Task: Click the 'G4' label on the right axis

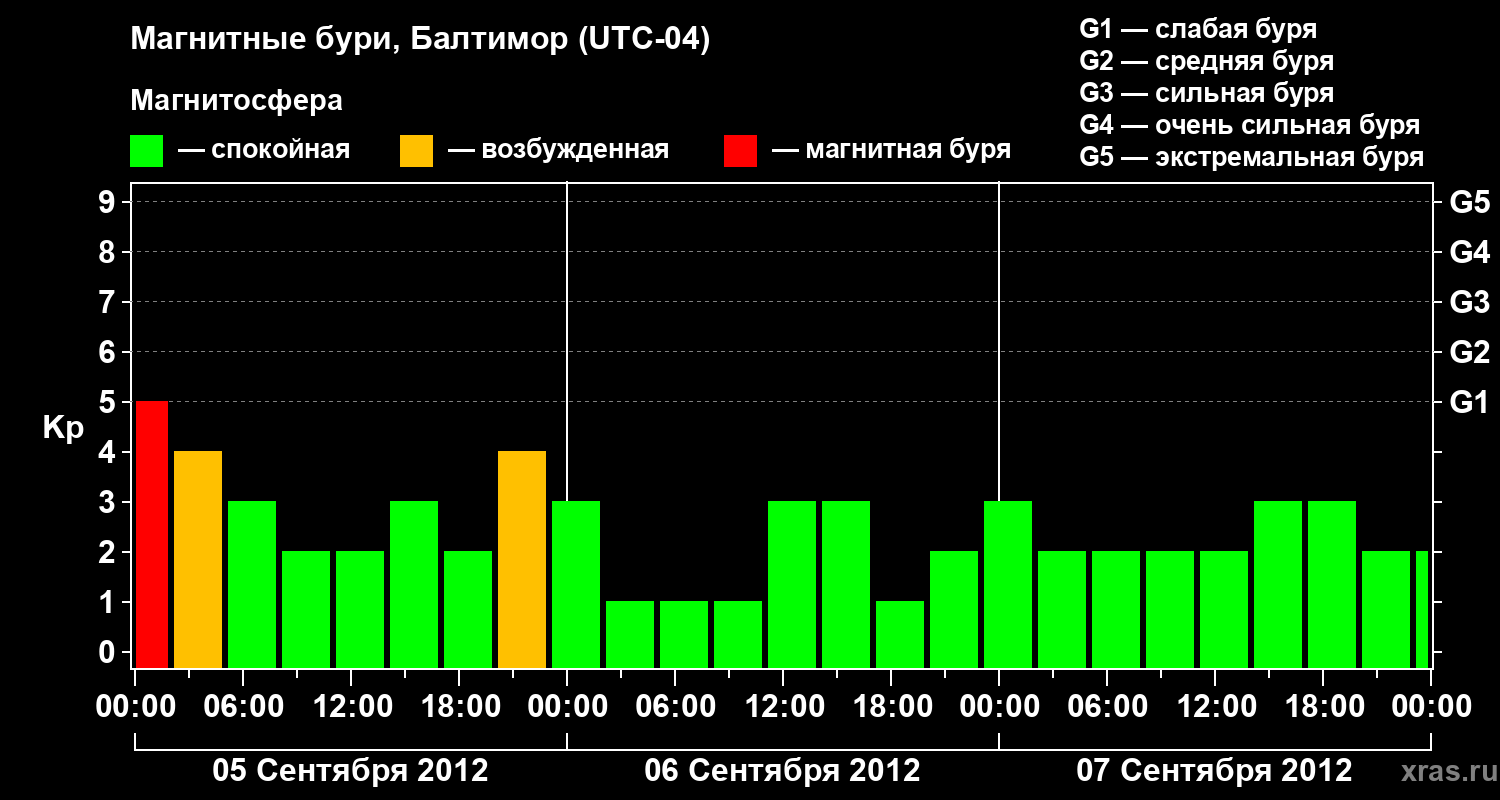Action: tap(1469, 252)
